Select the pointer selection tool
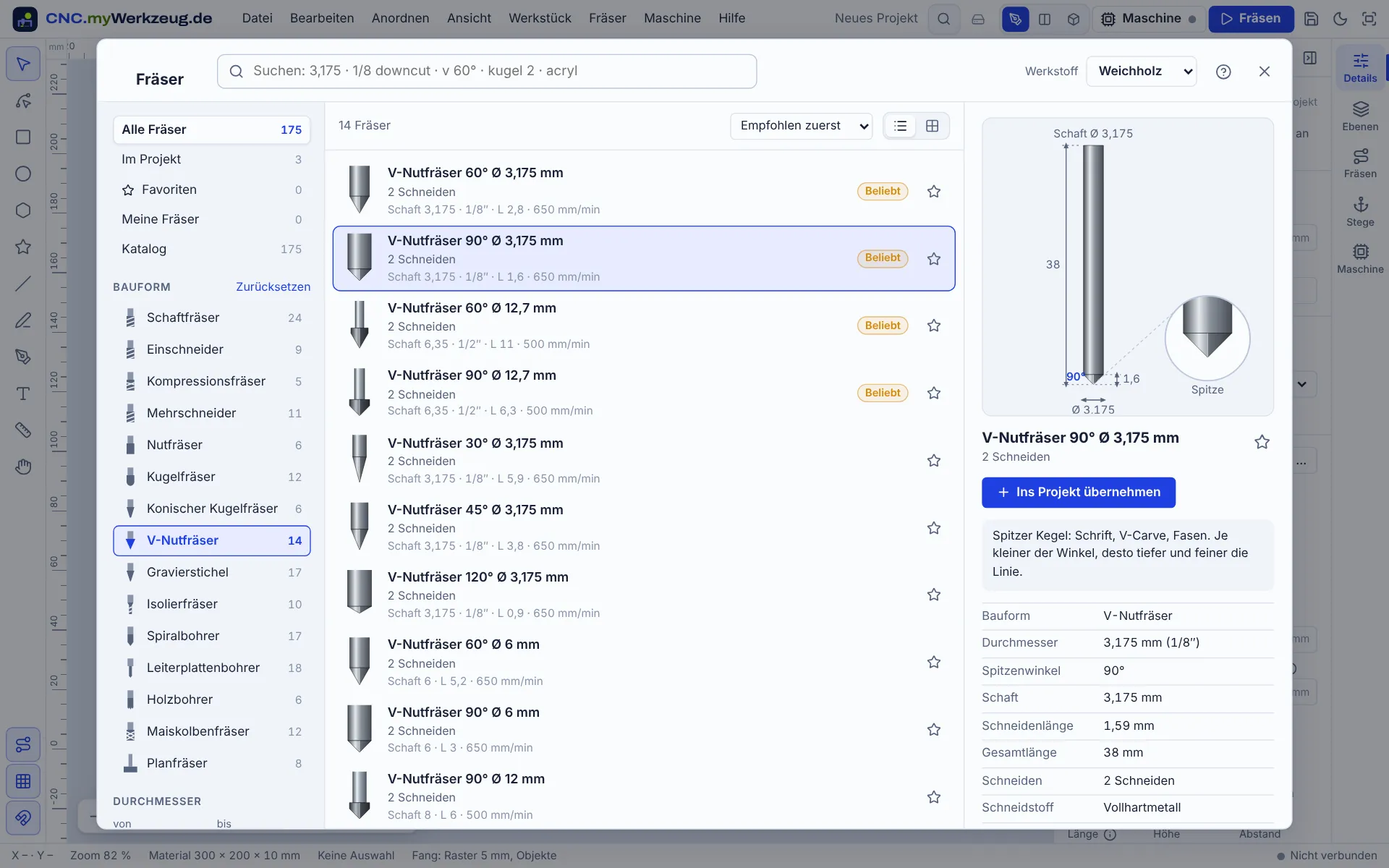 [23, 64]
